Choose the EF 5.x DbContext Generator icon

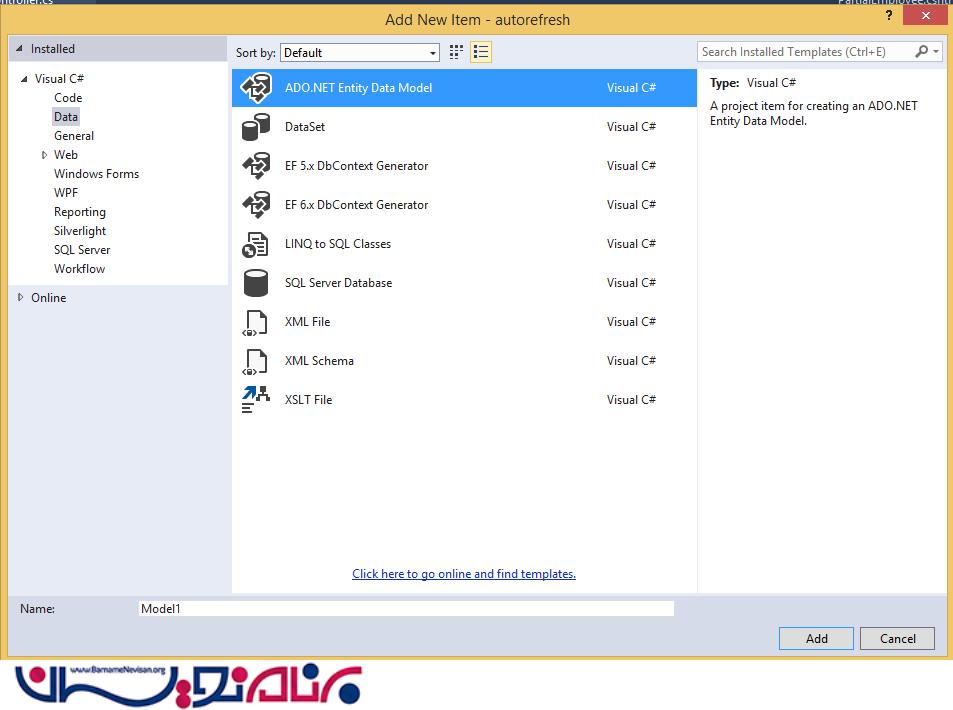[x=256, y=166]
